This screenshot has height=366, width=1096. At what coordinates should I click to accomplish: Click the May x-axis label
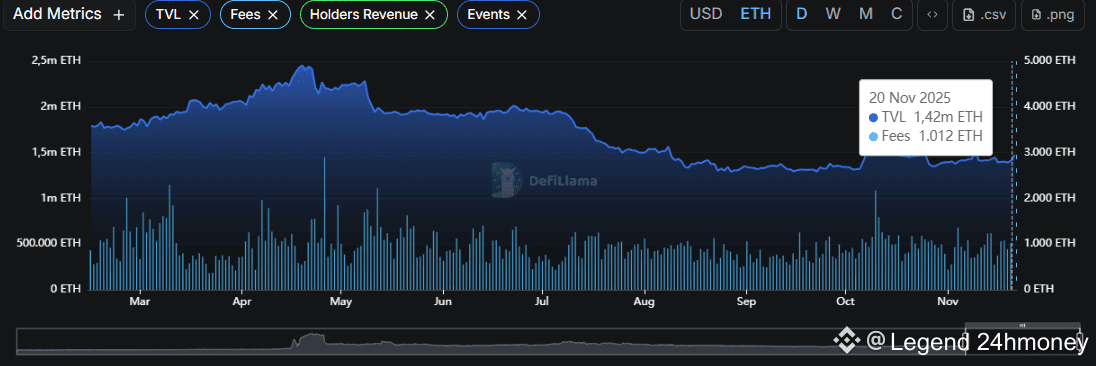point(340,302)
